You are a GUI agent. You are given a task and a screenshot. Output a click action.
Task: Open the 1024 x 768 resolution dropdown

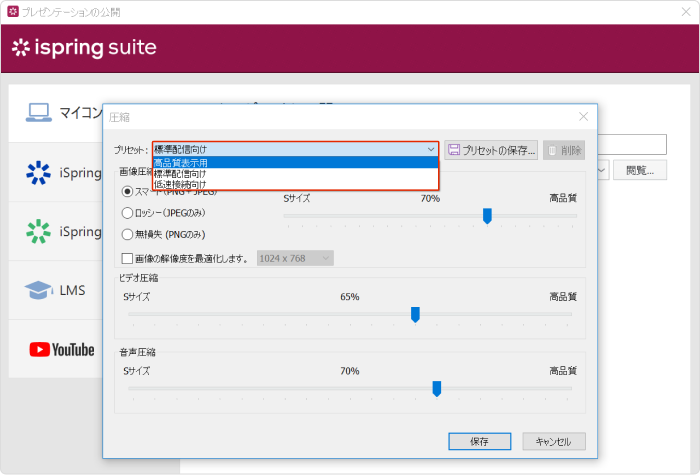tap(295, 258)
